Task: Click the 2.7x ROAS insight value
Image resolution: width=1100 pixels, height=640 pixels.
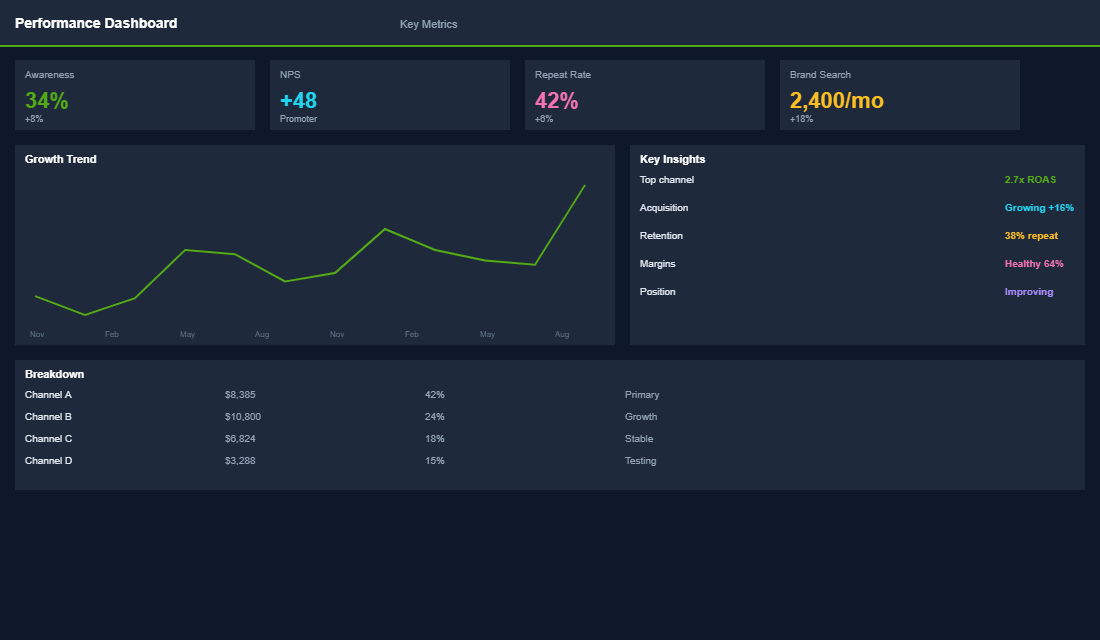Action: [x=1030, y=179]
